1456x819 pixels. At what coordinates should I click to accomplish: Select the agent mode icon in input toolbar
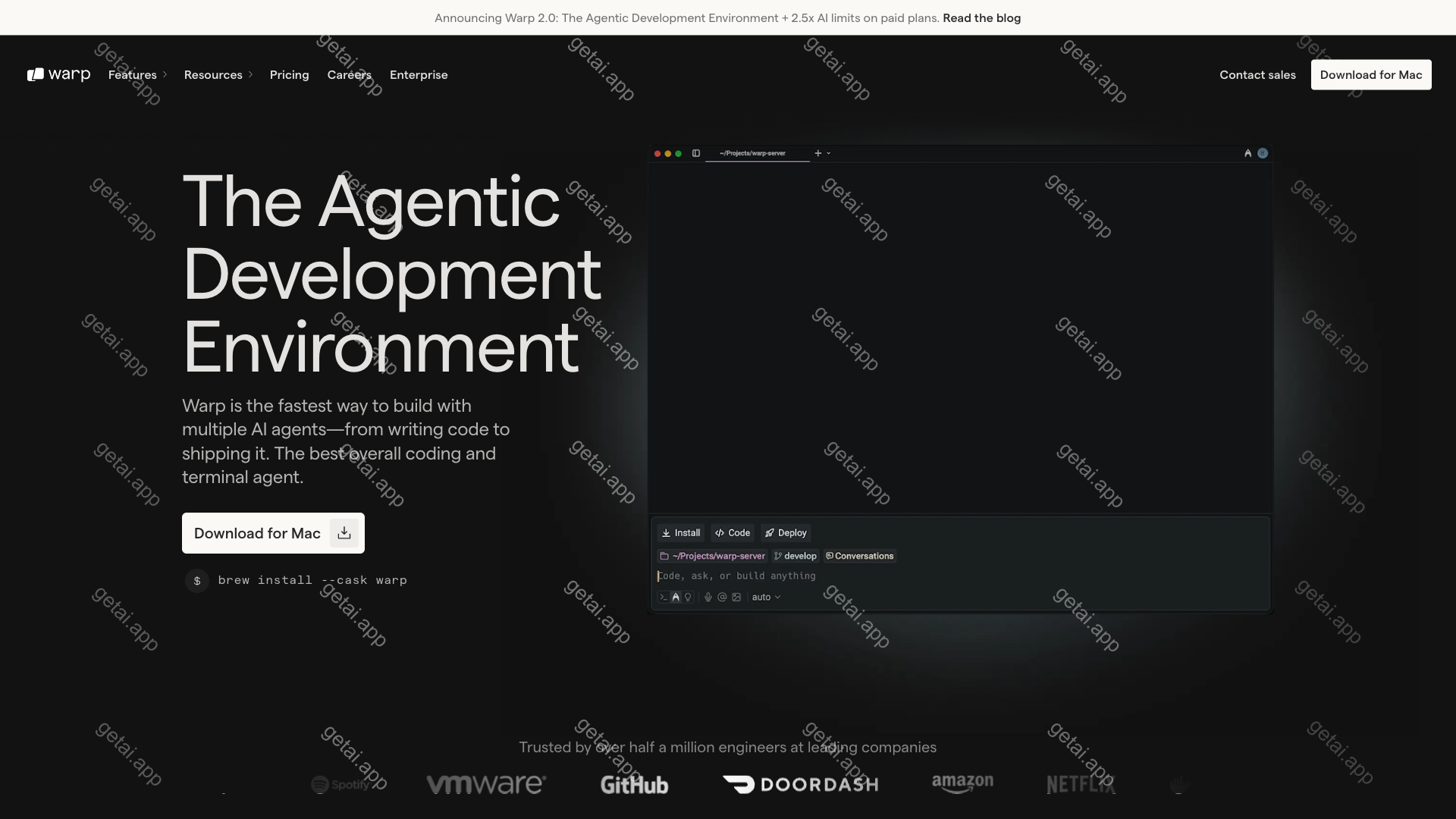click(676, 598)
